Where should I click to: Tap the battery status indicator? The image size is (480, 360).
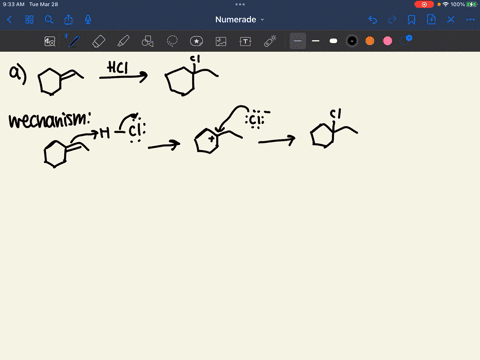coord(472,4)
